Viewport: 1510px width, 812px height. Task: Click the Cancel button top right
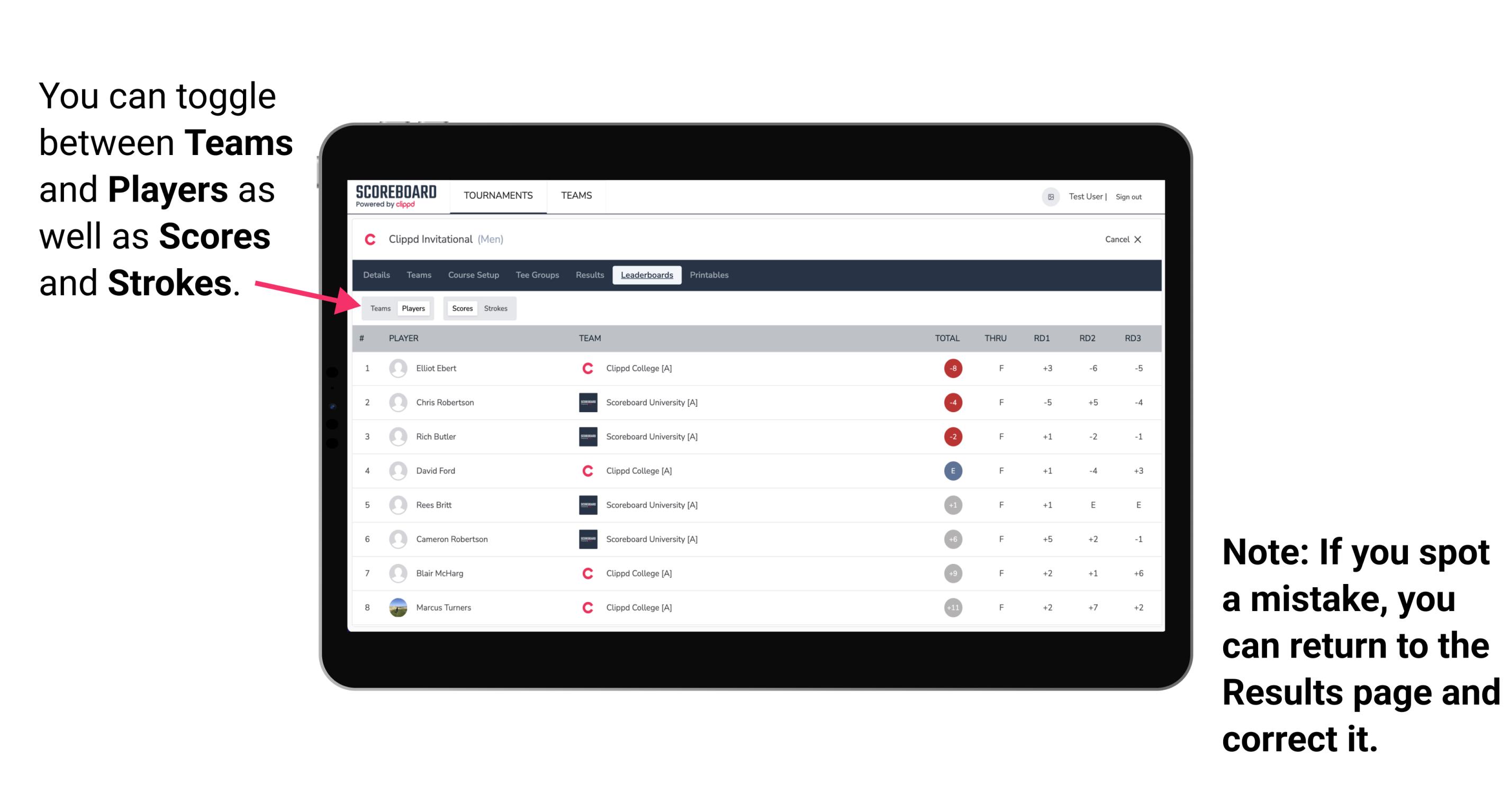point(1121,239)
